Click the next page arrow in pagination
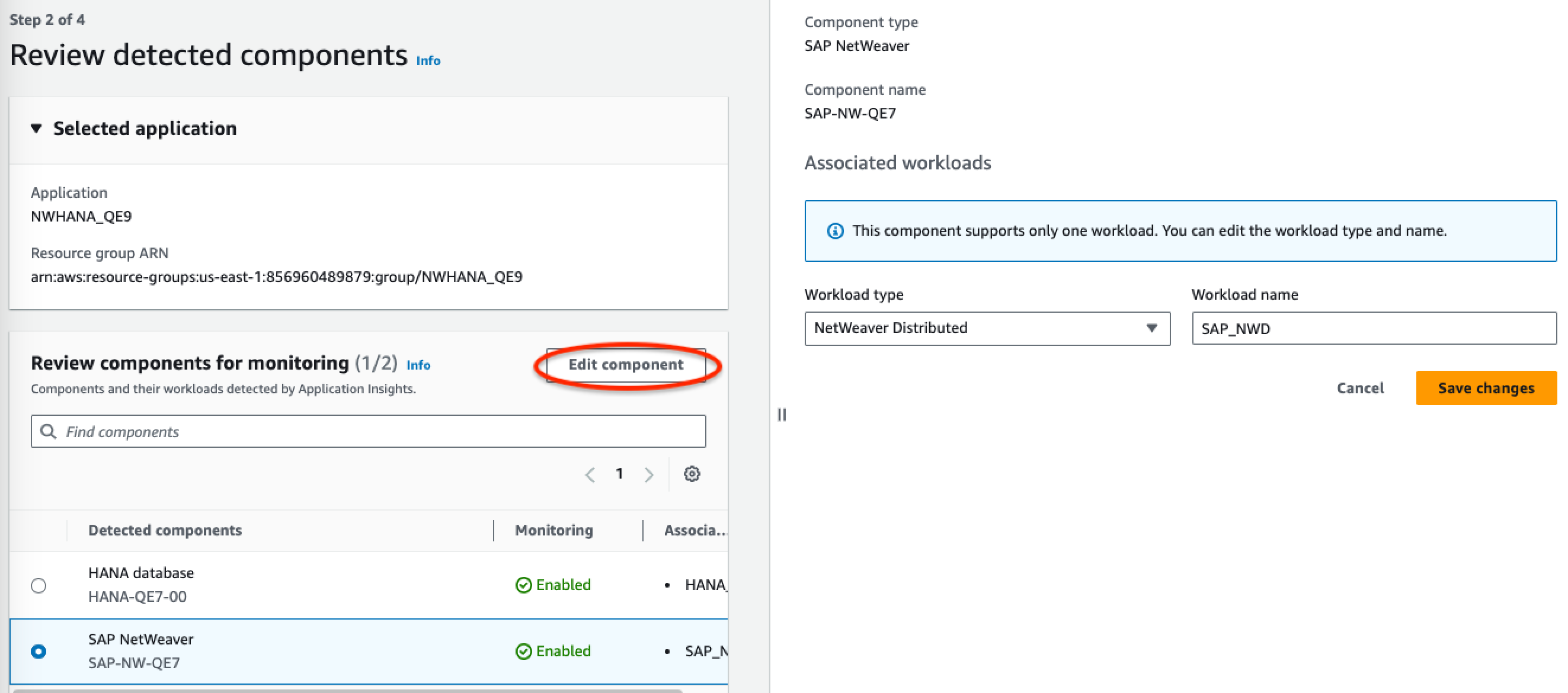1568x693 pixels. pos(649,472)
